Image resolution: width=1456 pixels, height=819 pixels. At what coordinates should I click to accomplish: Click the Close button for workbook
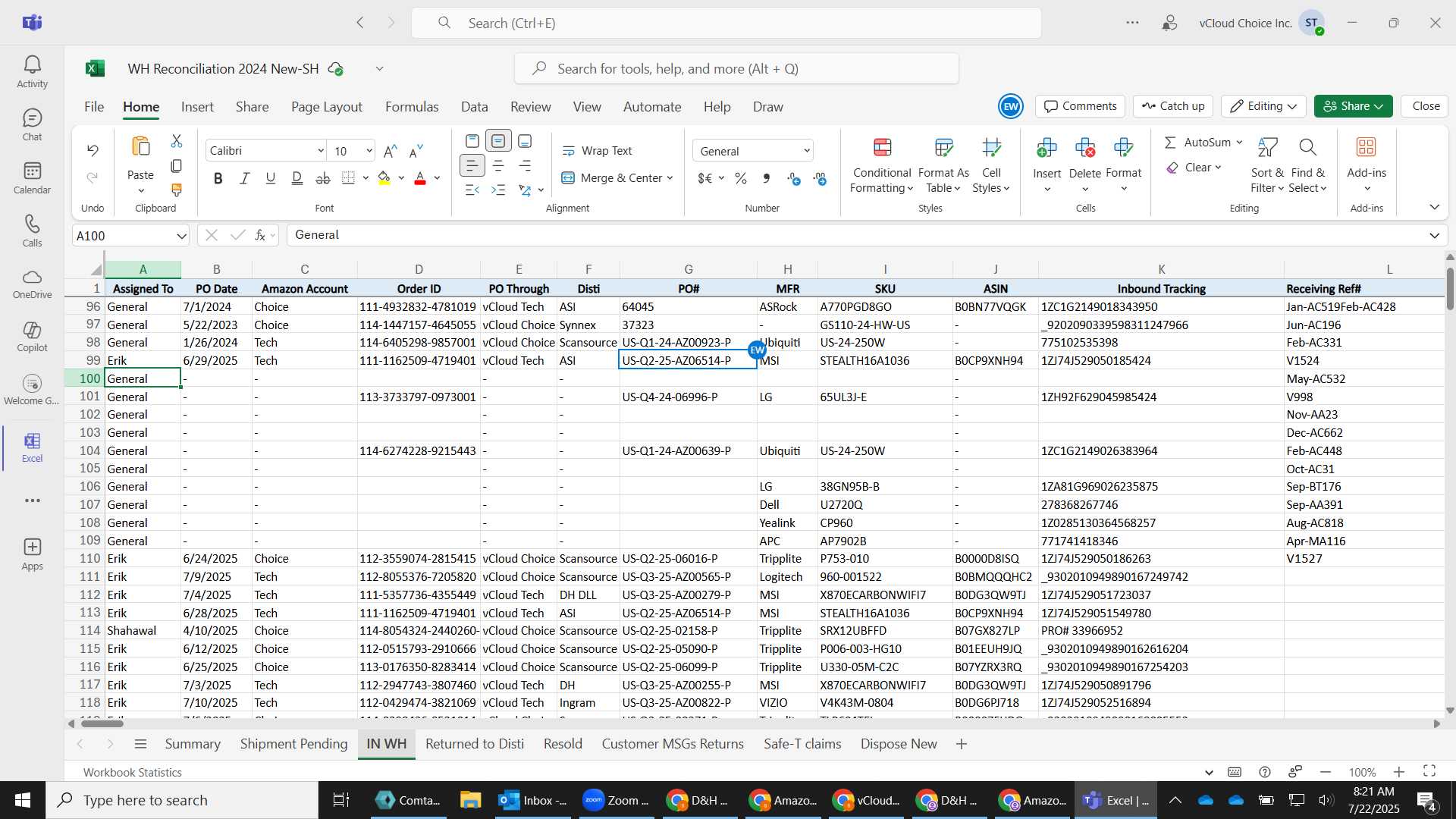(1426, 106)
